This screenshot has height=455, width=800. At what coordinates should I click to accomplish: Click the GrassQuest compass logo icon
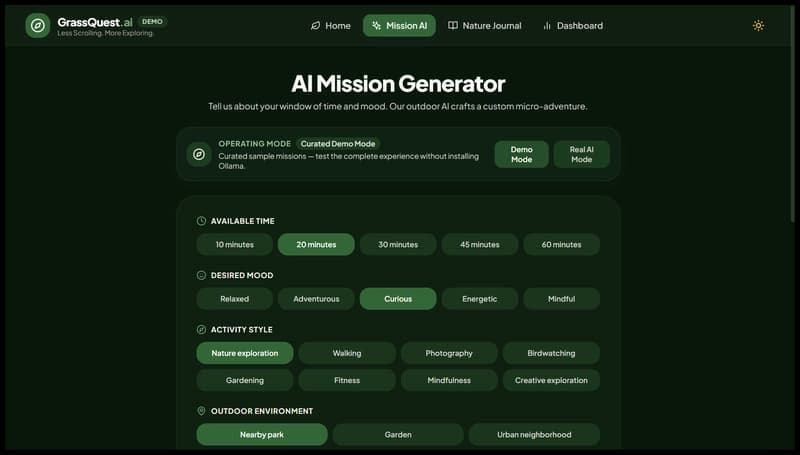(38, 26)
